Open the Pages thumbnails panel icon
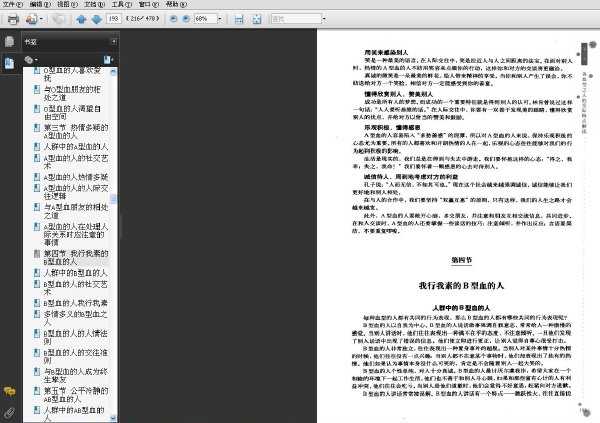Screen dimensions: 600x423 (x=10, y=41)
